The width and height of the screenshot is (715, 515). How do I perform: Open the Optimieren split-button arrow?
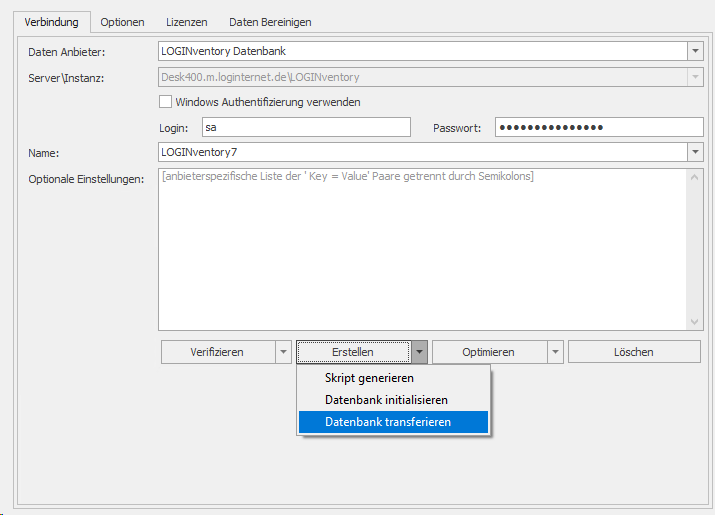point(555,352)
